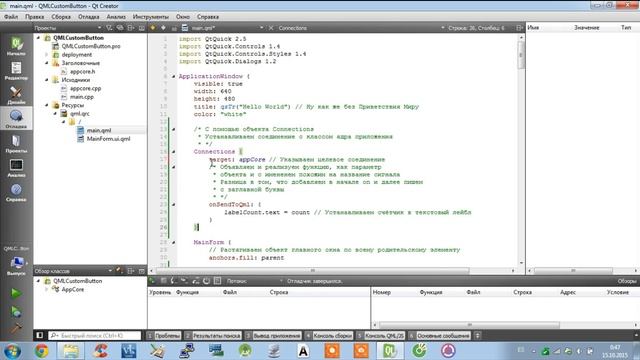Switch to the Editor mode (Редактор)
This screenshot has height=360, width=640.
(16, 70)
